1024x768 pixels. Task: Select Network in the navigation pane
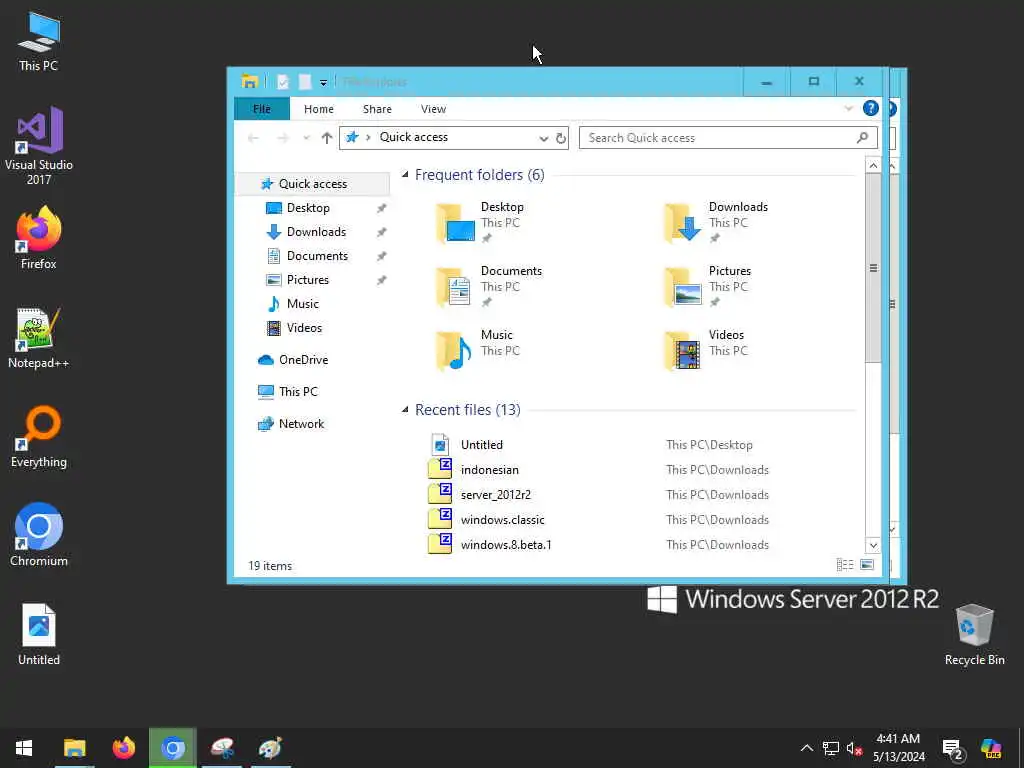301,424
